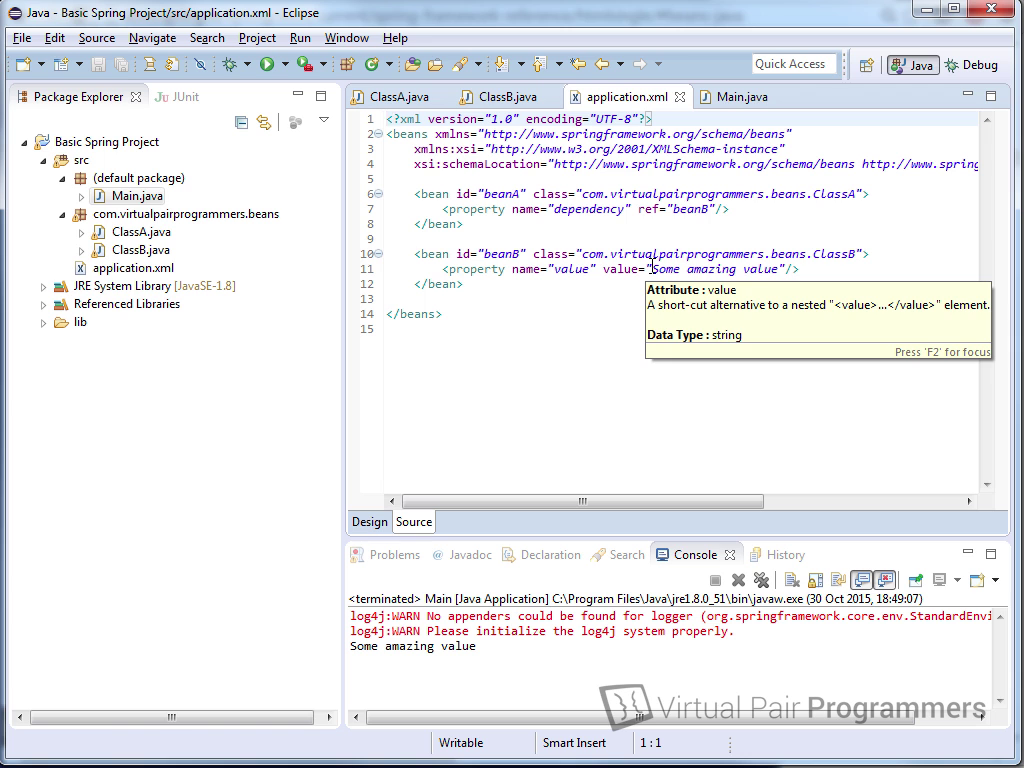Screen dimensions: 1024x768
Task: Click the console Terminate square icon
Action: point(715,580)
